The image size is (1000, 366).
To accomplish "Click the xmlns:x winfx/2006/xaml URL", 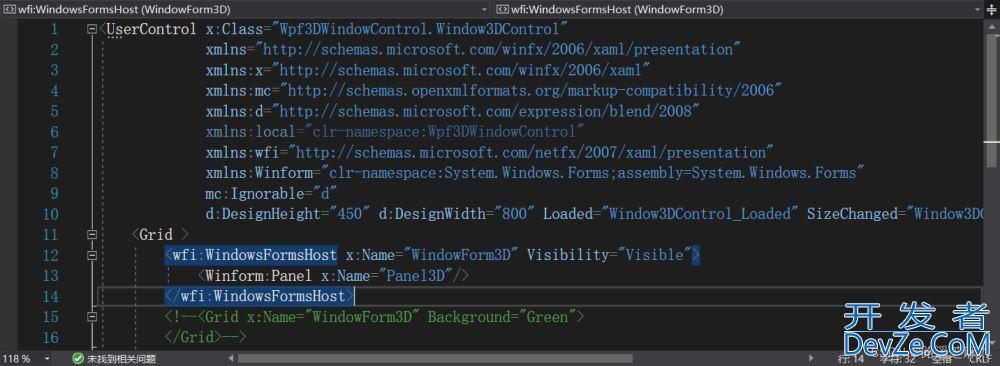I will click(461, 70).
